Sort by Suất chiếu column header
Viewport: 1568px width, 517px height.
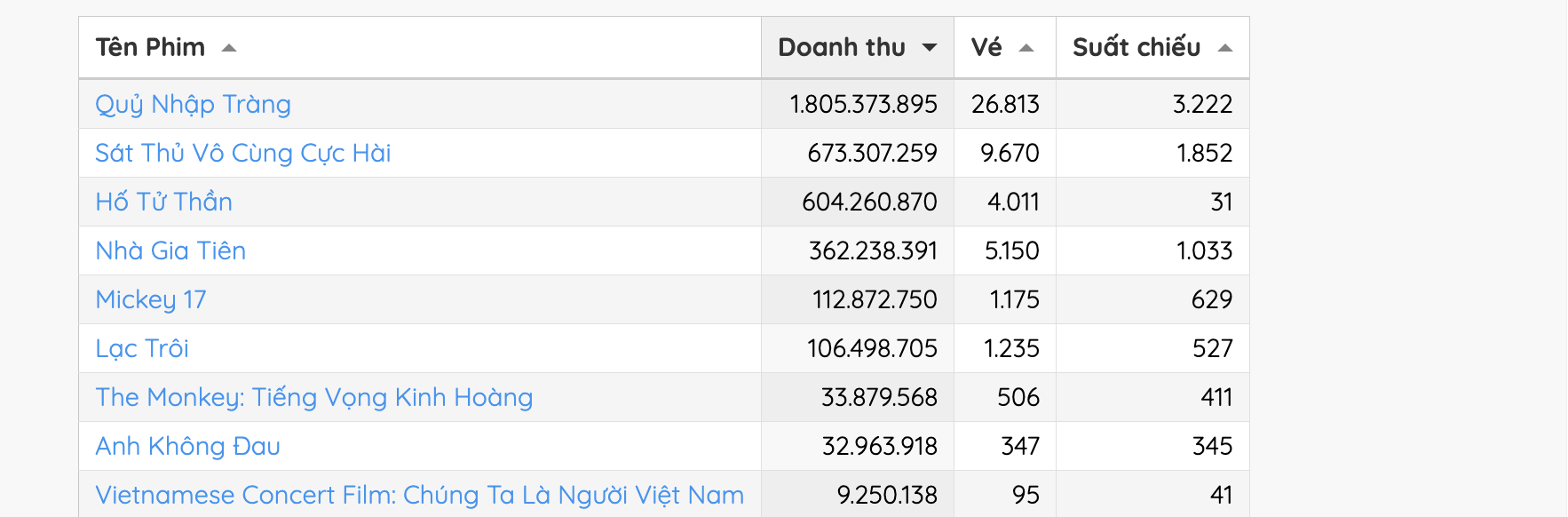[1136, 47]
